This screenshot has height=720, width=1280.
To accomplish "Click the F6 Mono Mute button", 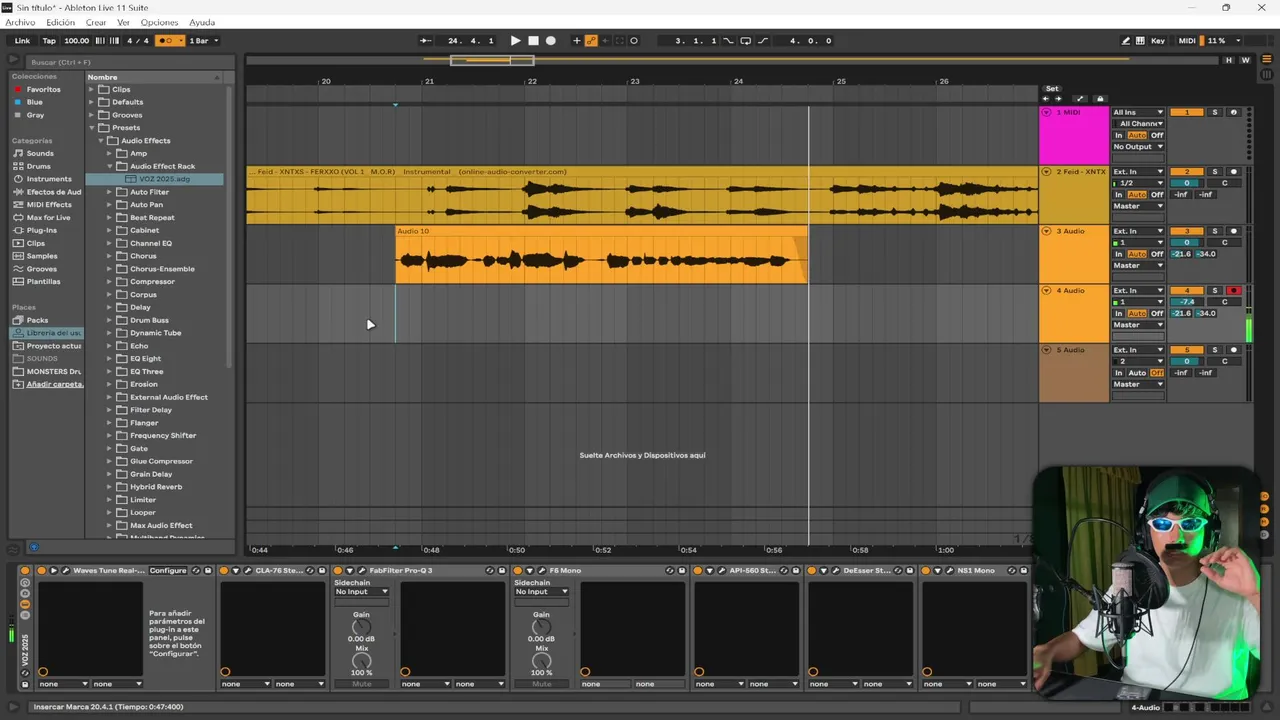I will coord(541,684).
